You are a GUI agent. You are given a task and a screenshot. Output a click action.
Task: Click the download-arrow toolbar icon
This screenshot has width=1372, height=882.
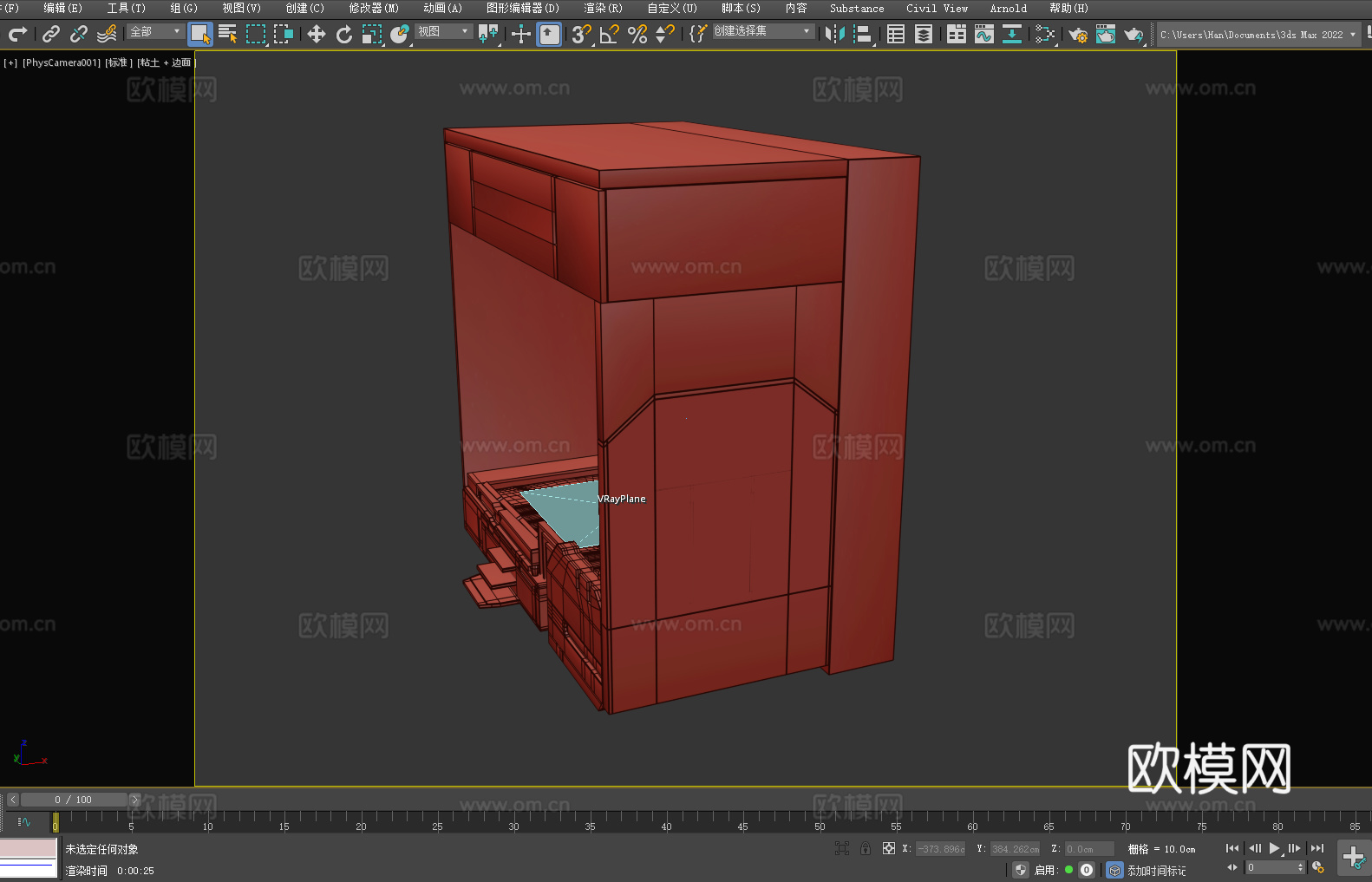coord(1012,34)
